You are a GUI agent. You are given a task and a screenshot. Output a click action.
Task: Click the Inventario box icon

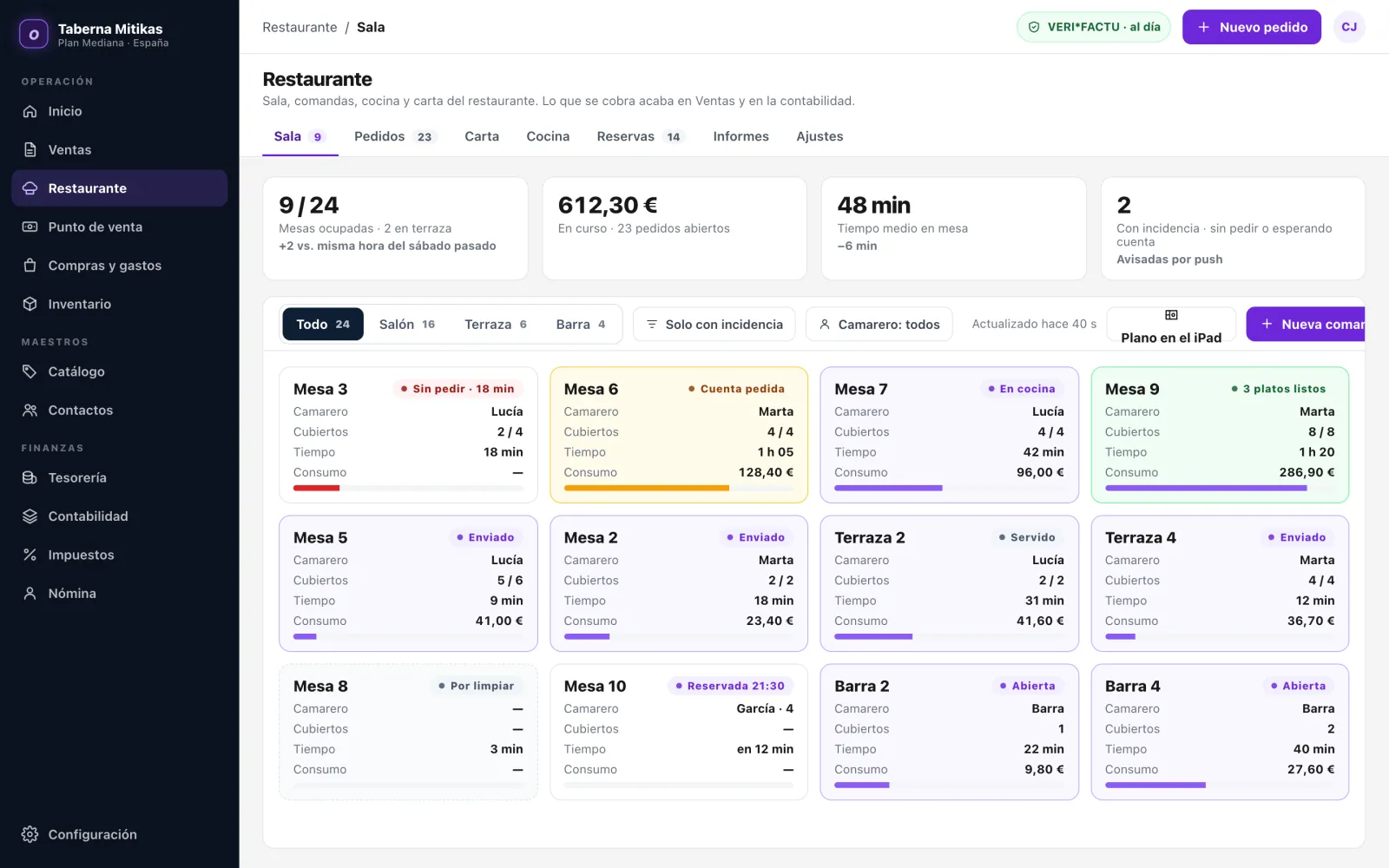(x=30, y=304)
